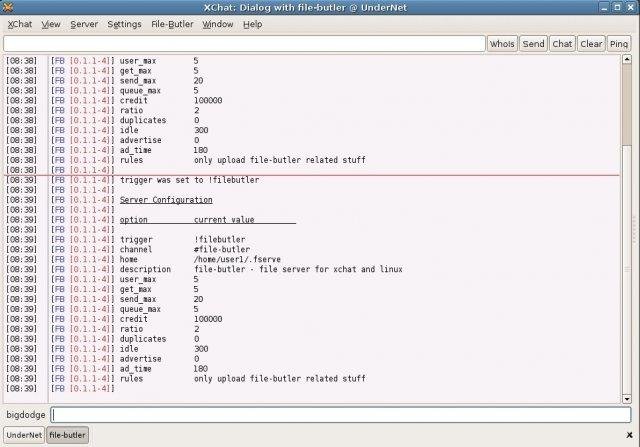This screenshot has height=447, width=640.
Task: Switch to the UnderNet tab
Action: click(x=24, y=435)
